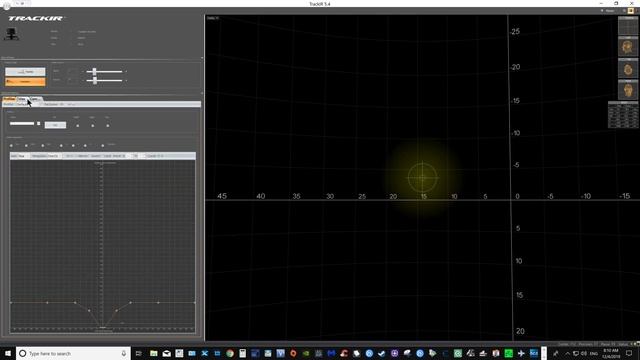640x360 pixels.
Task: Click the grey button above the orange button
Action: pyautogui.click(x=25, y=72)
